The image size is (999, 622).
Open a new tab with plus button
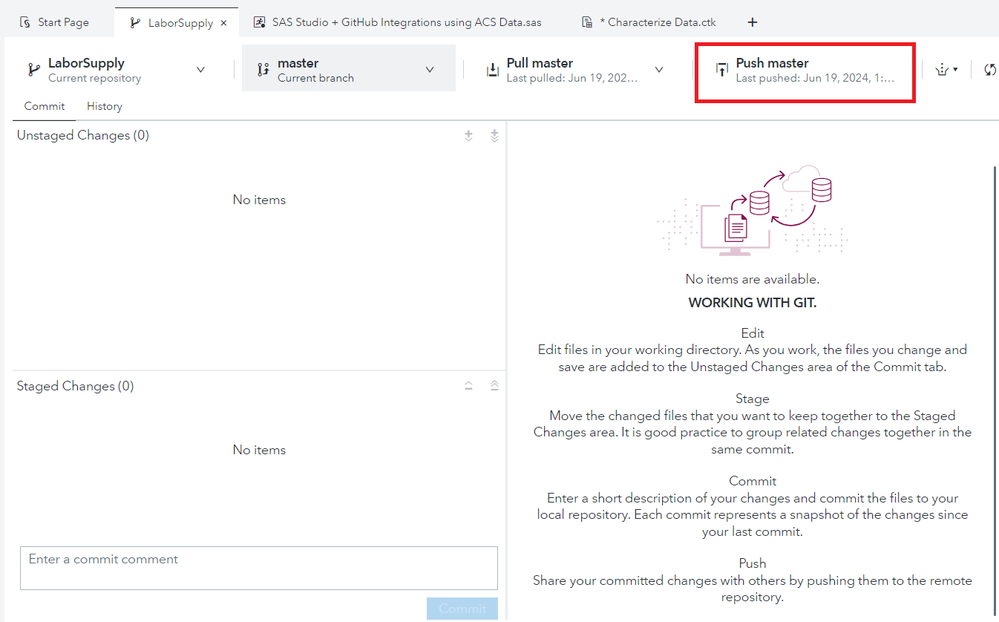(x=752, y=21)
